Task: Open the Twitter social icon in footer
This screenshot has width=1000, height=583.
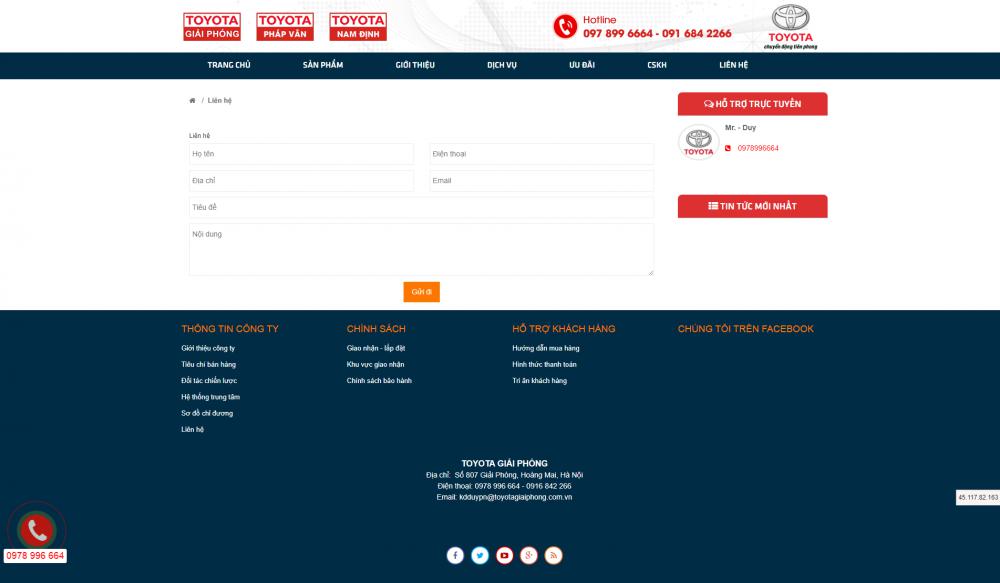Action: pos(480,555)
